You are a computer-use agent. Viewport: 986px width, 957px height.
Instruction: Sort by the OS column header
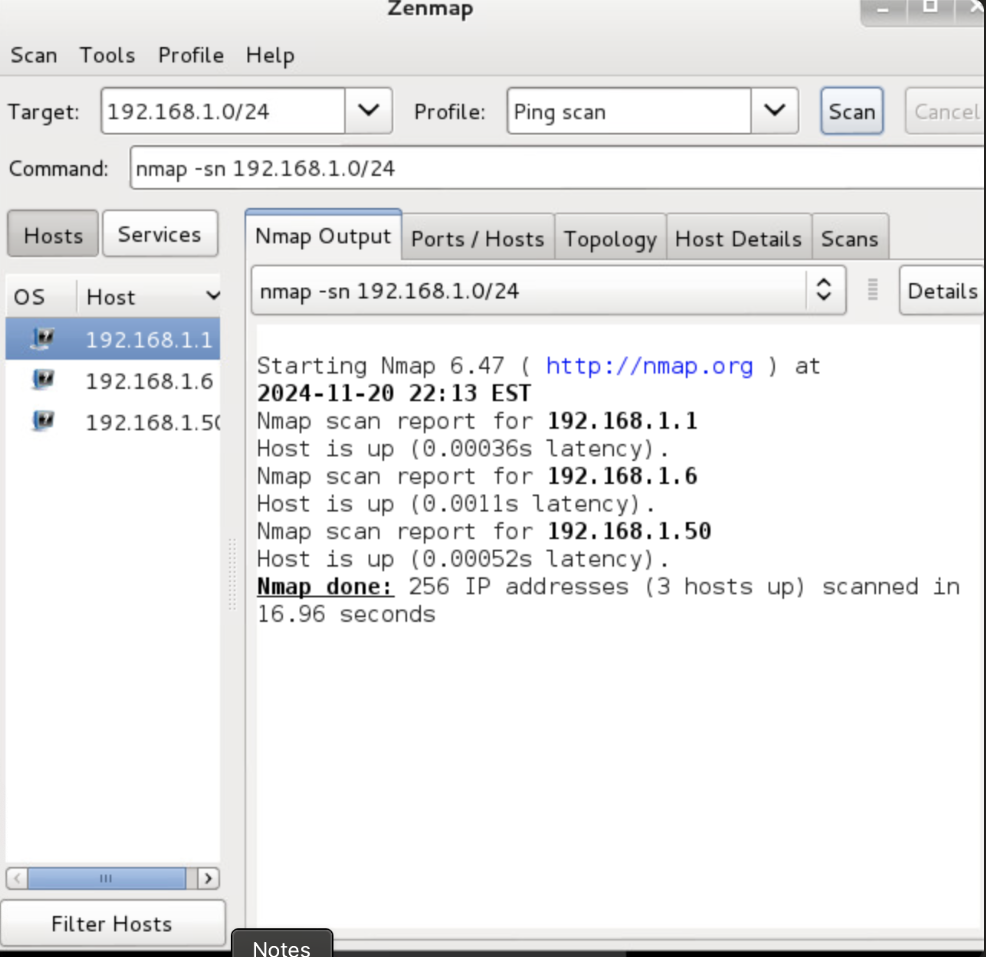pyautogui.click(x=41, y=296)
